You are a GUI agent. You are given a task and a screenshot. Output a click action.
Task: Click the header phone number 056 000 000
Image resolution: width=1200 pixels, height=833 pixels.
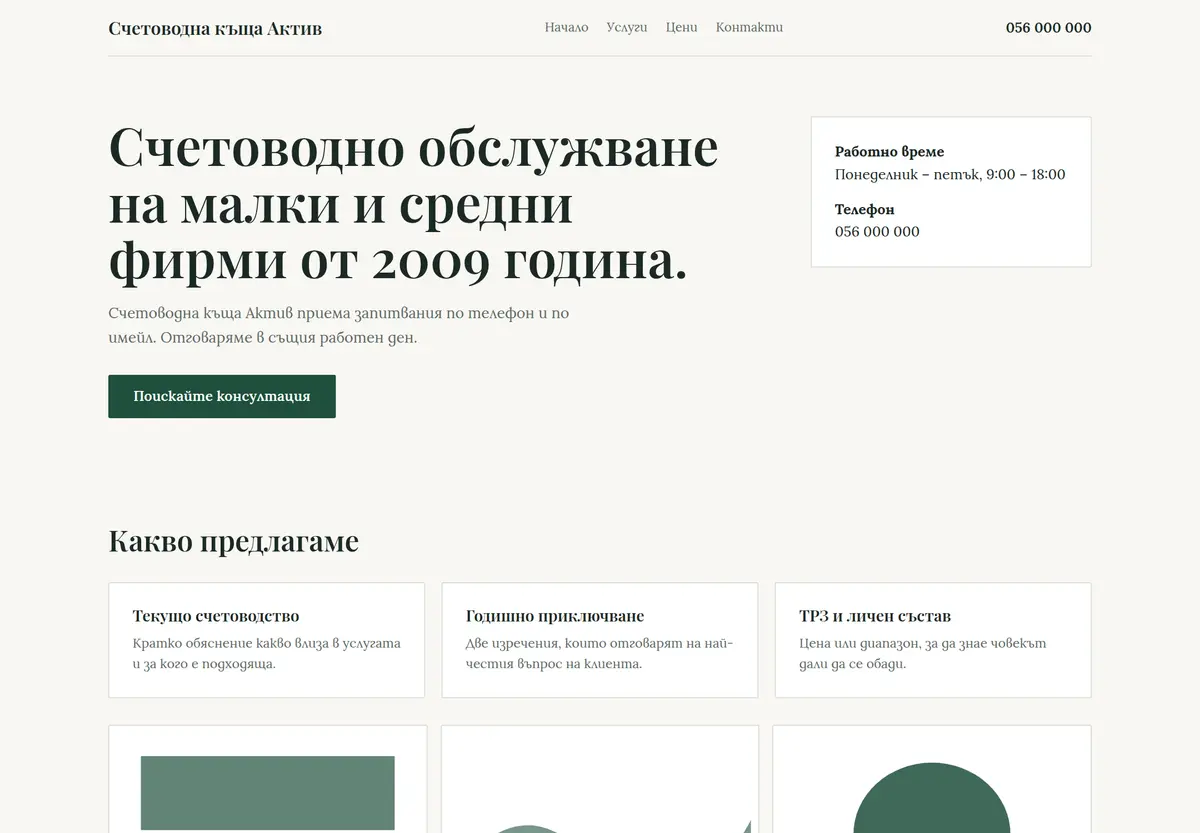point(1048,28)
